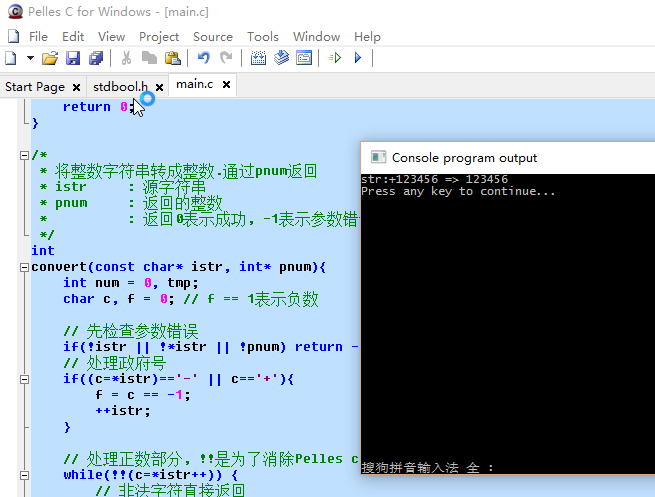Open the File menu
655x497 pixels.
(38, 37)
